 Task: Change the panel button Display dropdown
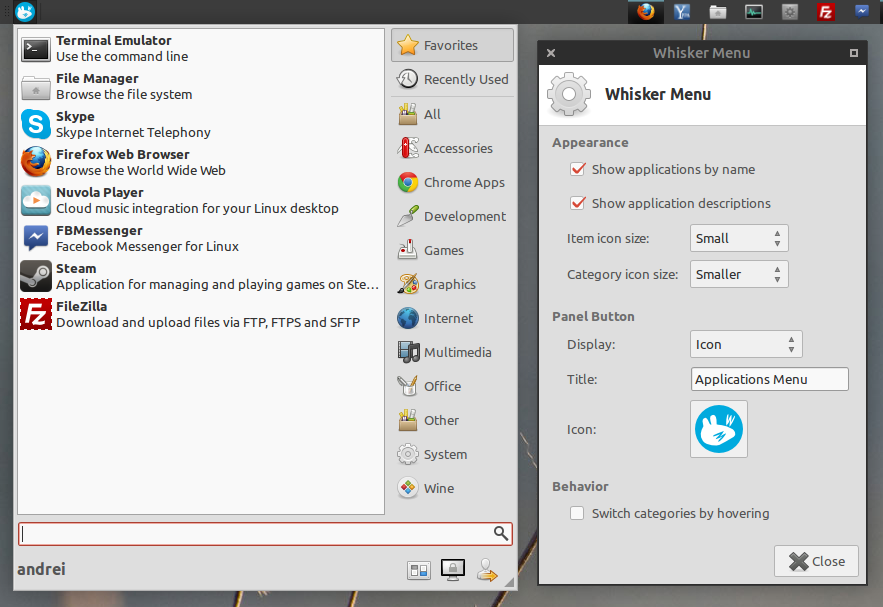coord(745,343)
